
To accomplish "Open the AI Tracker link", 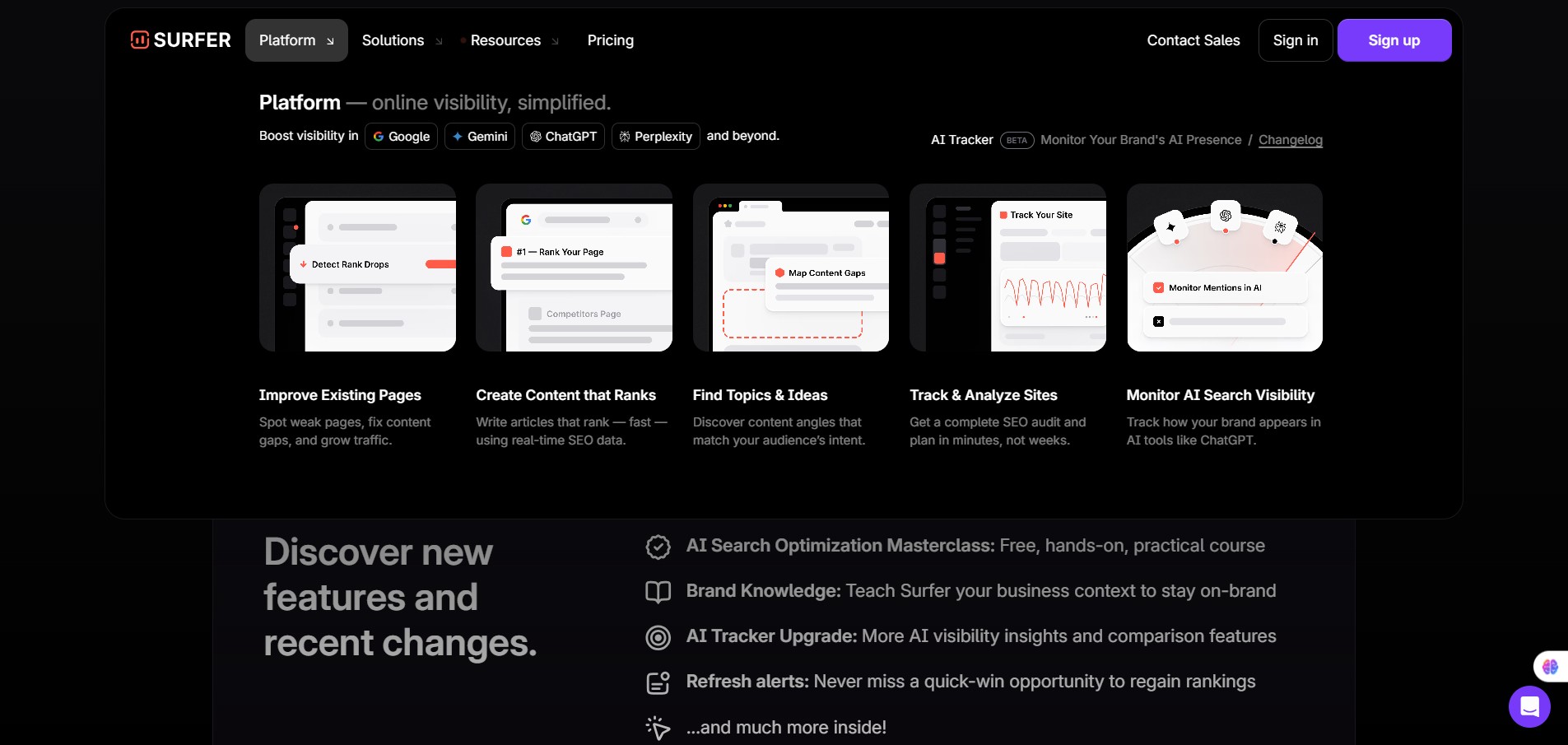I will click(x=961, y=140).
